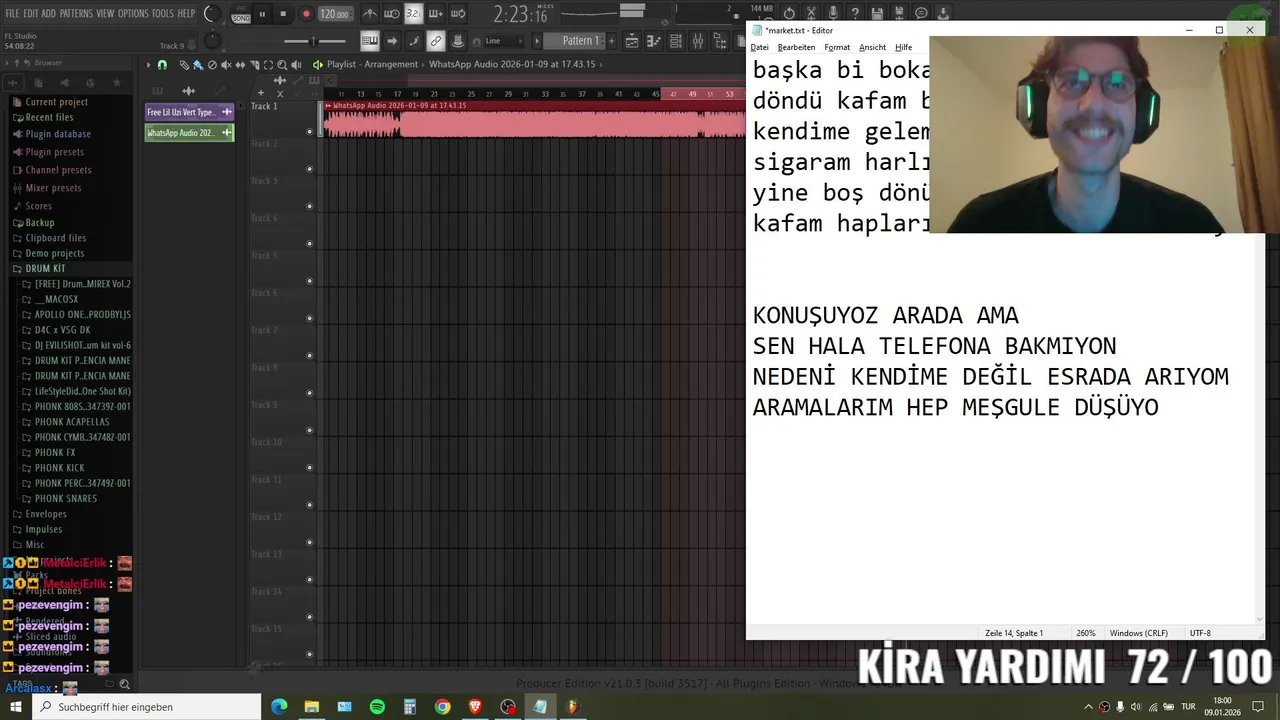Collapse the DRUM KIT folder
The image size is (1280, 720).
45,268
